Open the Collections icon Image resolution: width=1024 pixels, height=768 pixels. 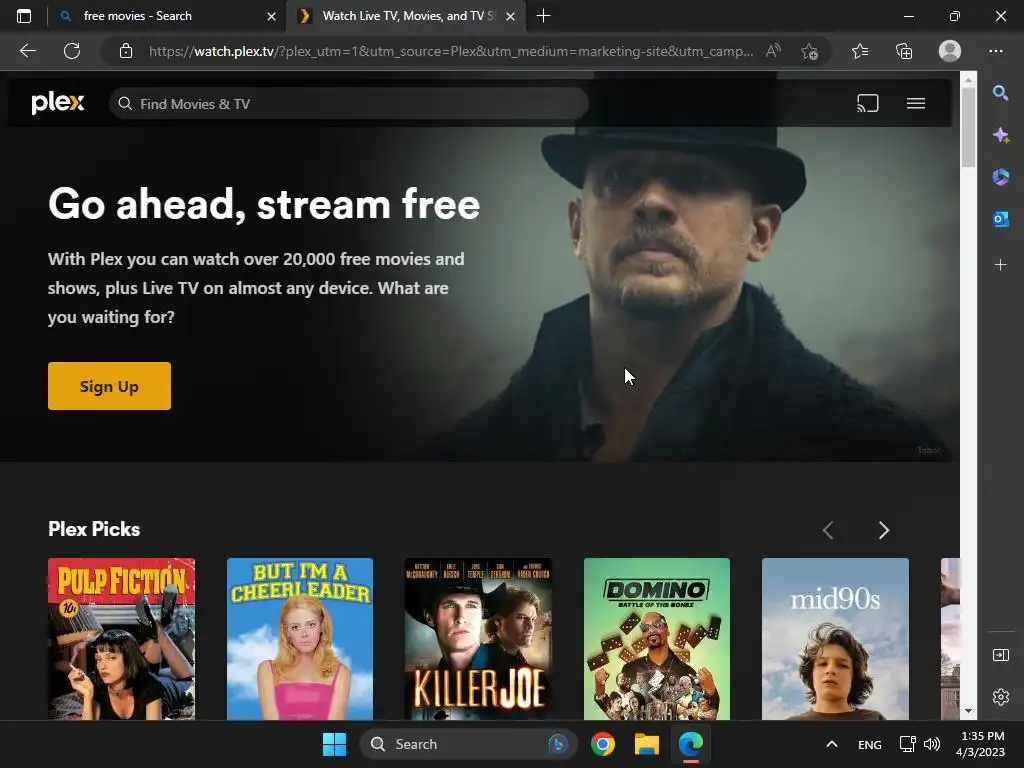pyautogui.click(x=904, y=51)
